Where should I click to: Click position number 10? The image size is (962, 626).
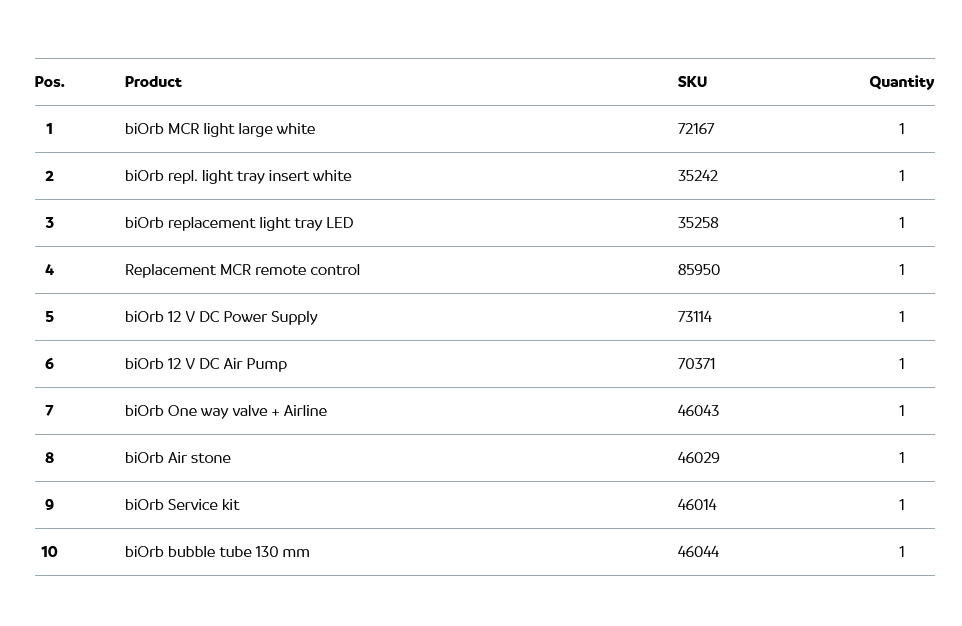(49, 552)
